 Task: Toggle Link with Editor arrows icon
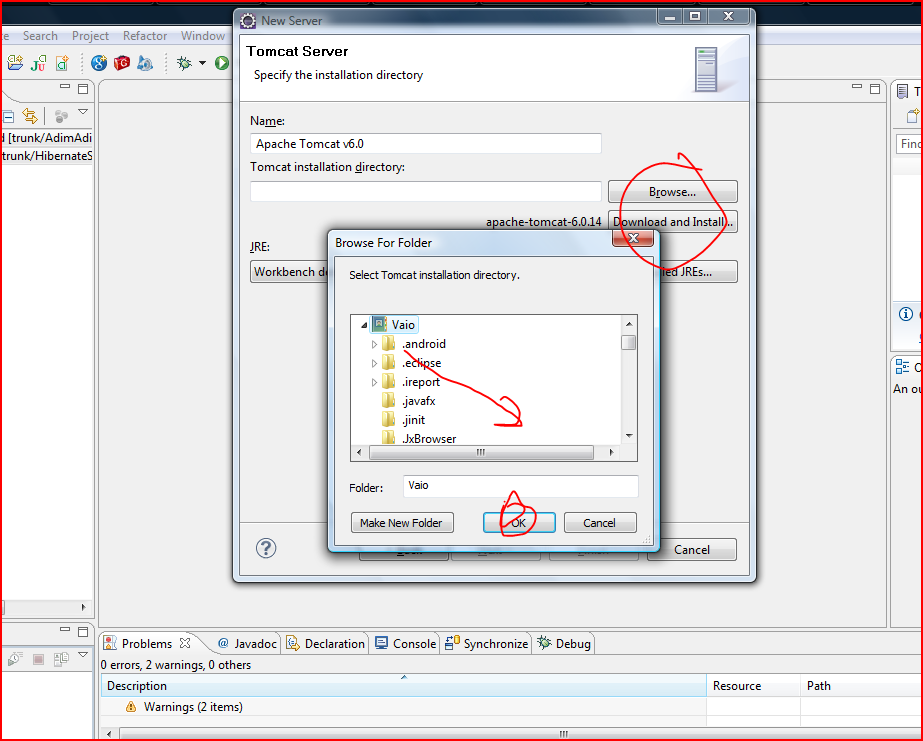coord(29,116)
